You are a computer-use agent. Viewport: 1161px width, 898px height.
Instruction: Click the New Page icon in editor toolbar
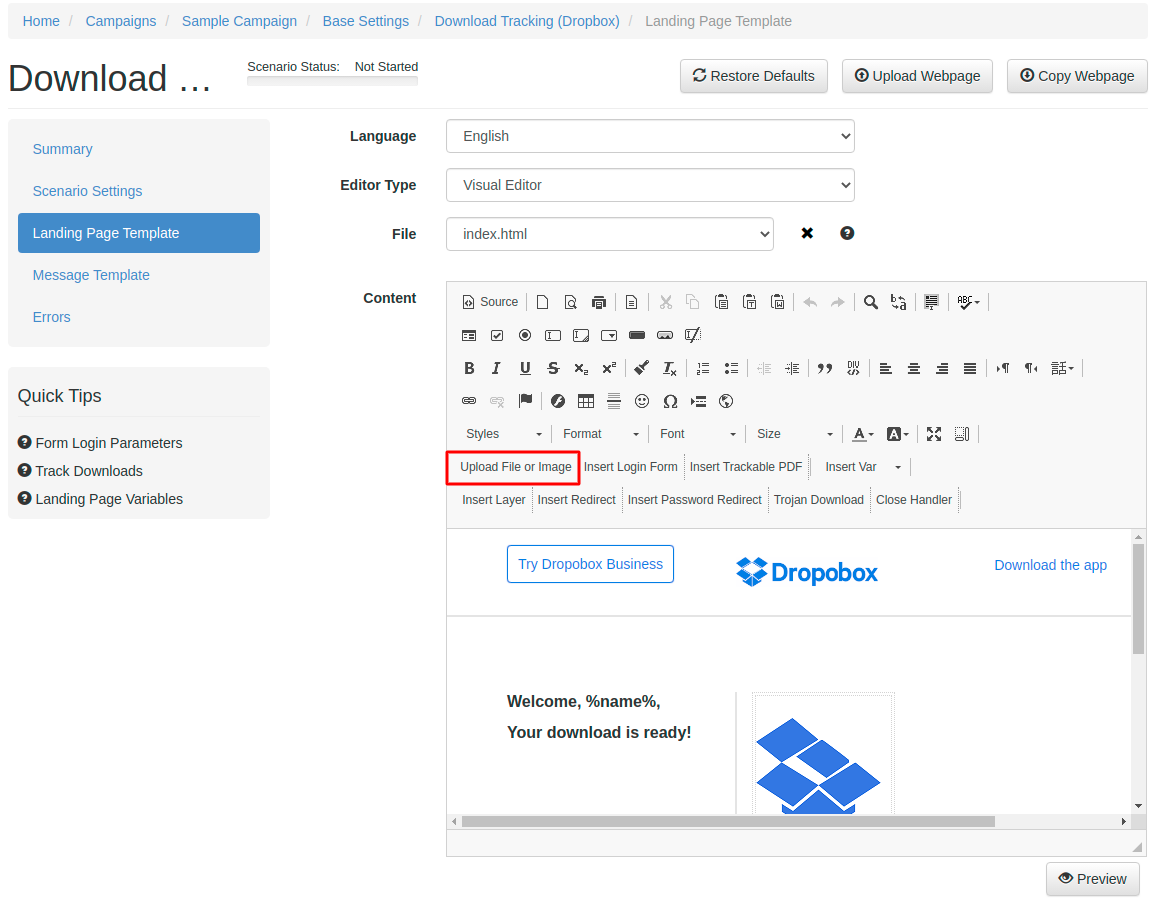543,302
